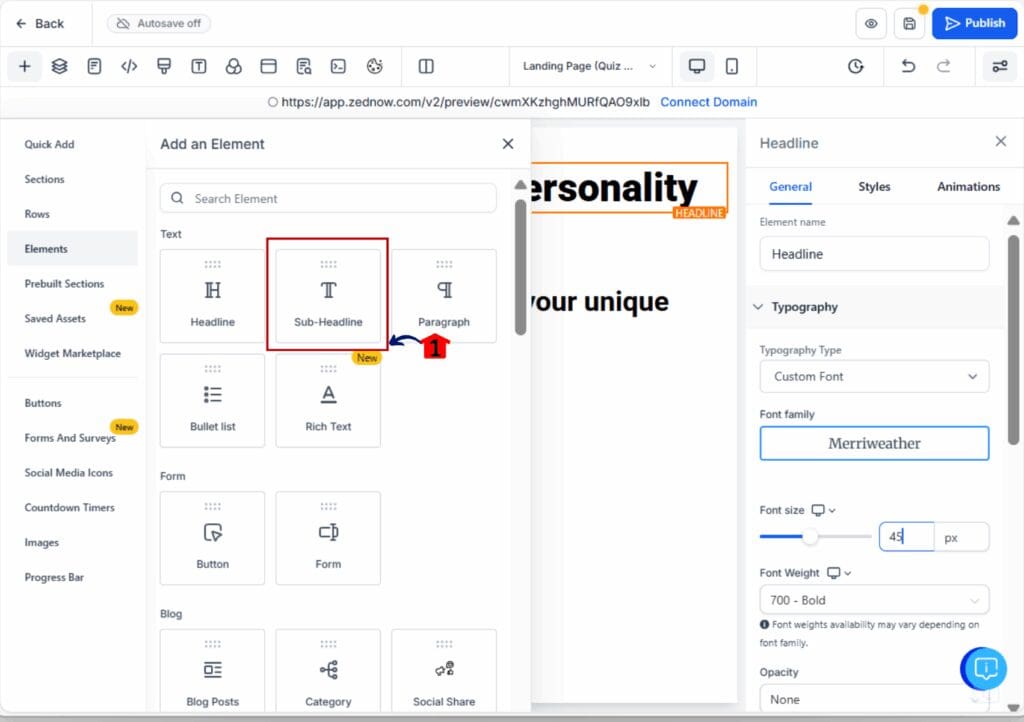This screenshot has width=1024, height=722.
Task: Click the font size slider handle
Action: pos(810,537)
